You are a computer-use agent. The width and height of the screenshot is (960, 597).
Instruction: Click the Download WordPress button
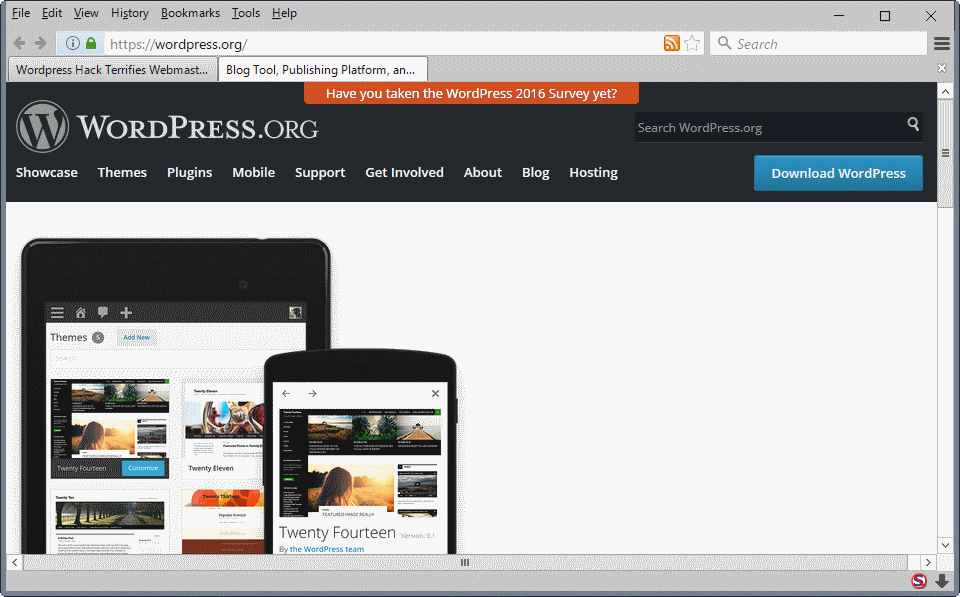coord(838,173)
